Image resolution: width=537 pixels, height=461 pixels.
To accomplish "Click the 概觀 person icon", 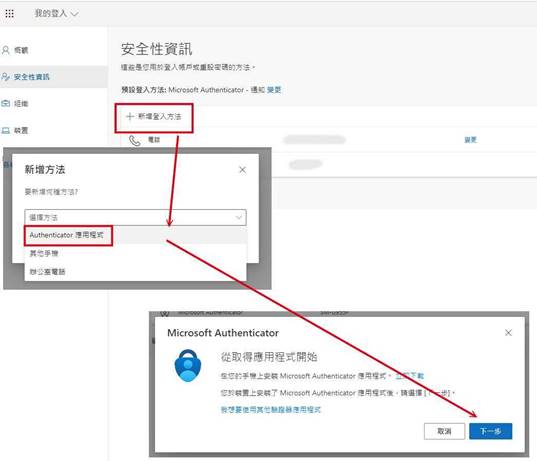I will click(5, 50).
